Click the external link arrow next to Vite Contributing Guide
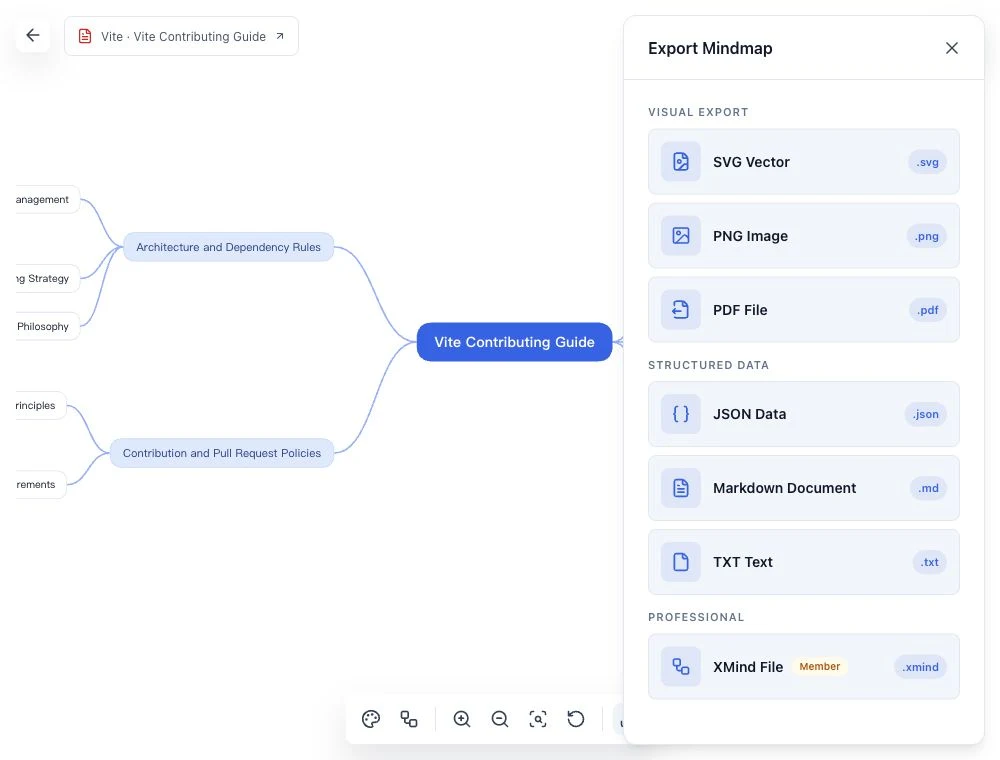Screen dimensions: 1000x760 280,36
